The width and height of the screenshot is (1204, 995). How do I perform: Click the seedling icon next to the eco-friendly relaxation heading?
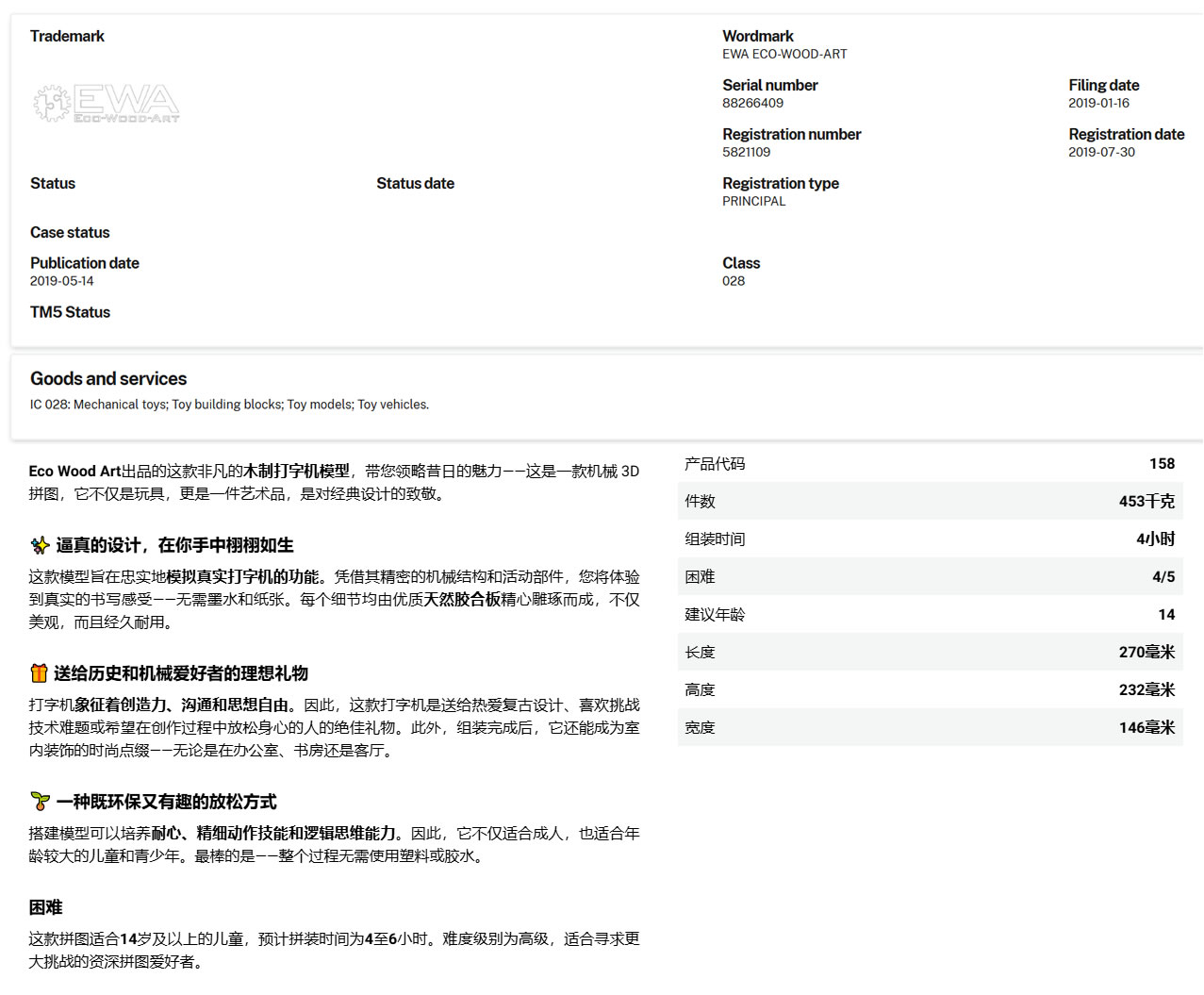tap(39, 803)
